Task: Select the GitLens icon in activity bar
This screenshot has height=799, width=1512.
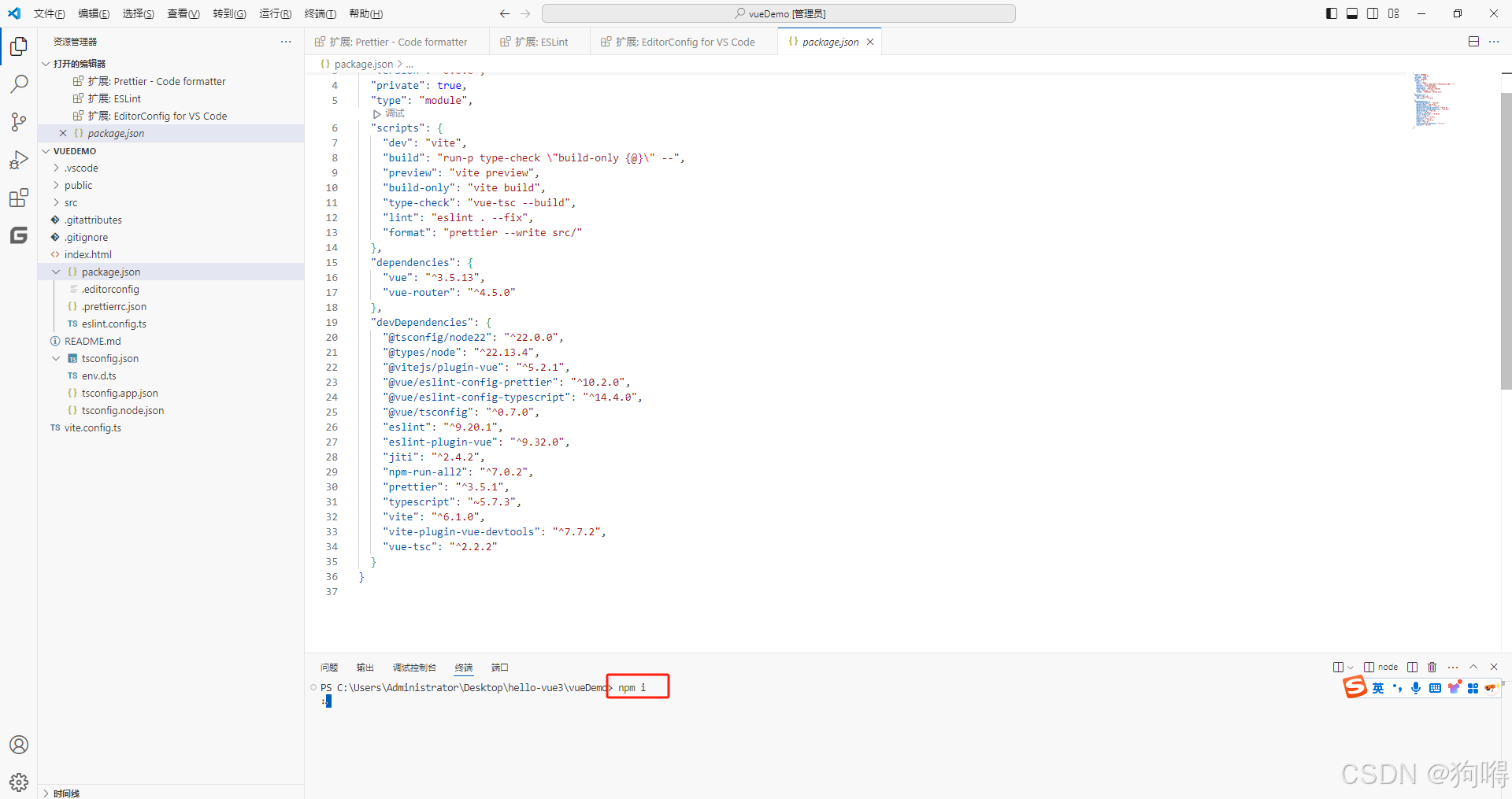Action: point(18,235)
